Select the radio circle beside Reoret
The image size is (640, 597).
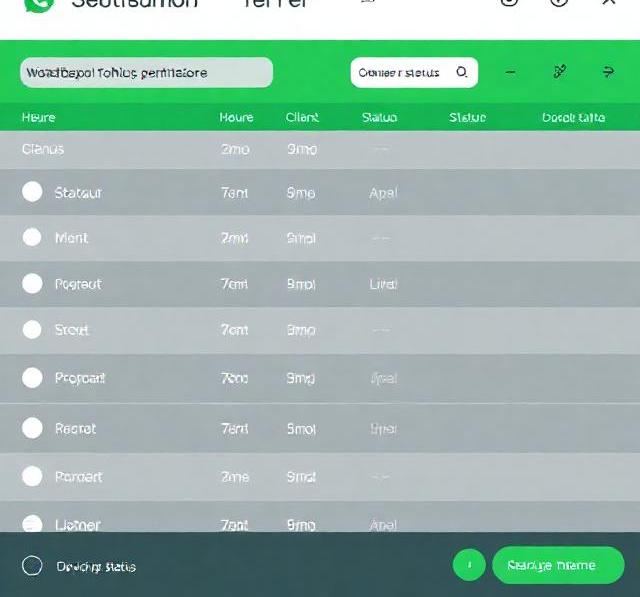[x=32, y=428]
